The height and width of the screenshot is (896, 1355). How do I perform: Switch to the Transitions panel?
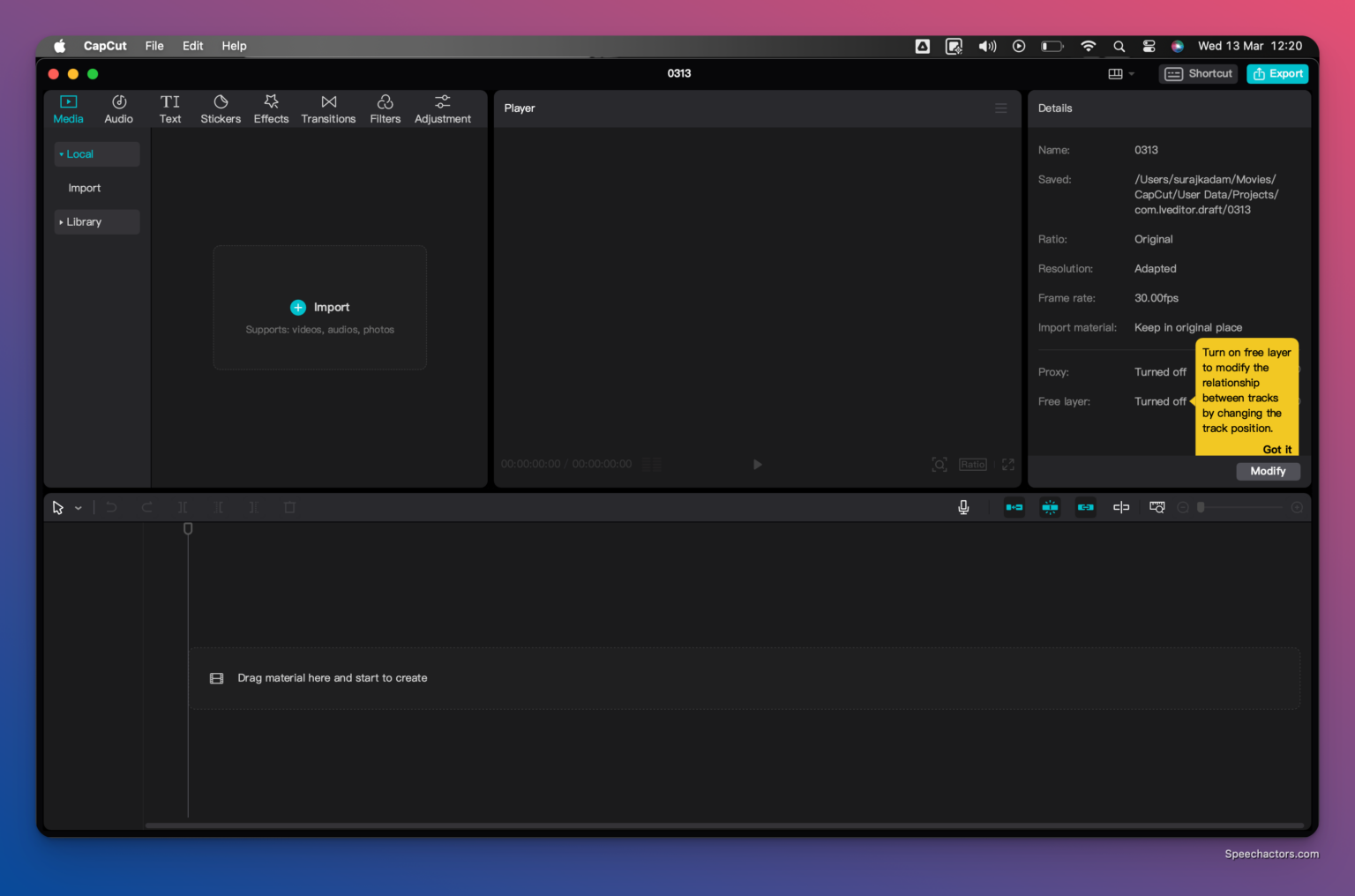(328, 108)
